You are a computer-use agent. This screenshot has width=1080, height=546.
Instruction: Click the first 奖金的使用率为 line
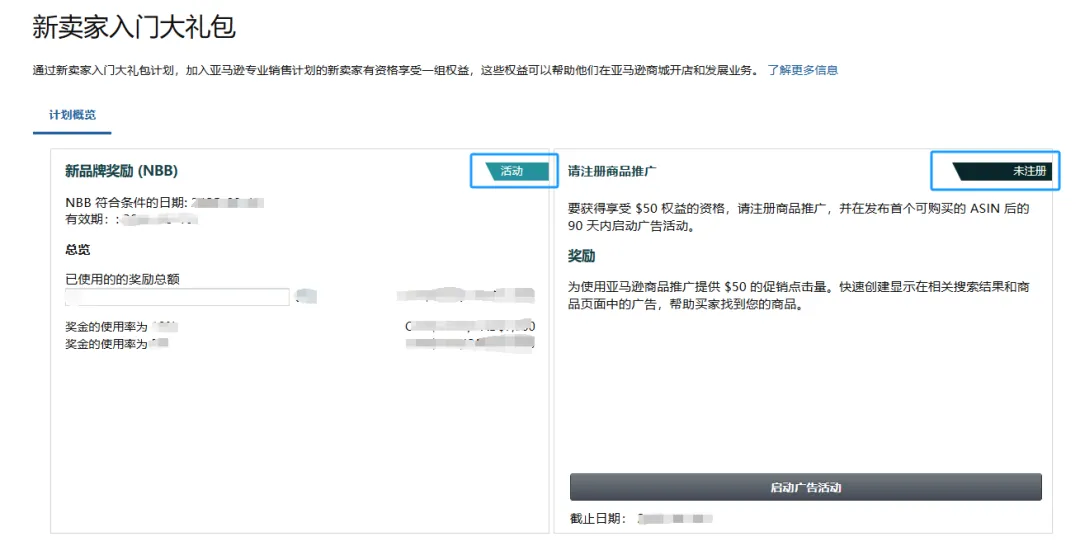click(106, 327)
